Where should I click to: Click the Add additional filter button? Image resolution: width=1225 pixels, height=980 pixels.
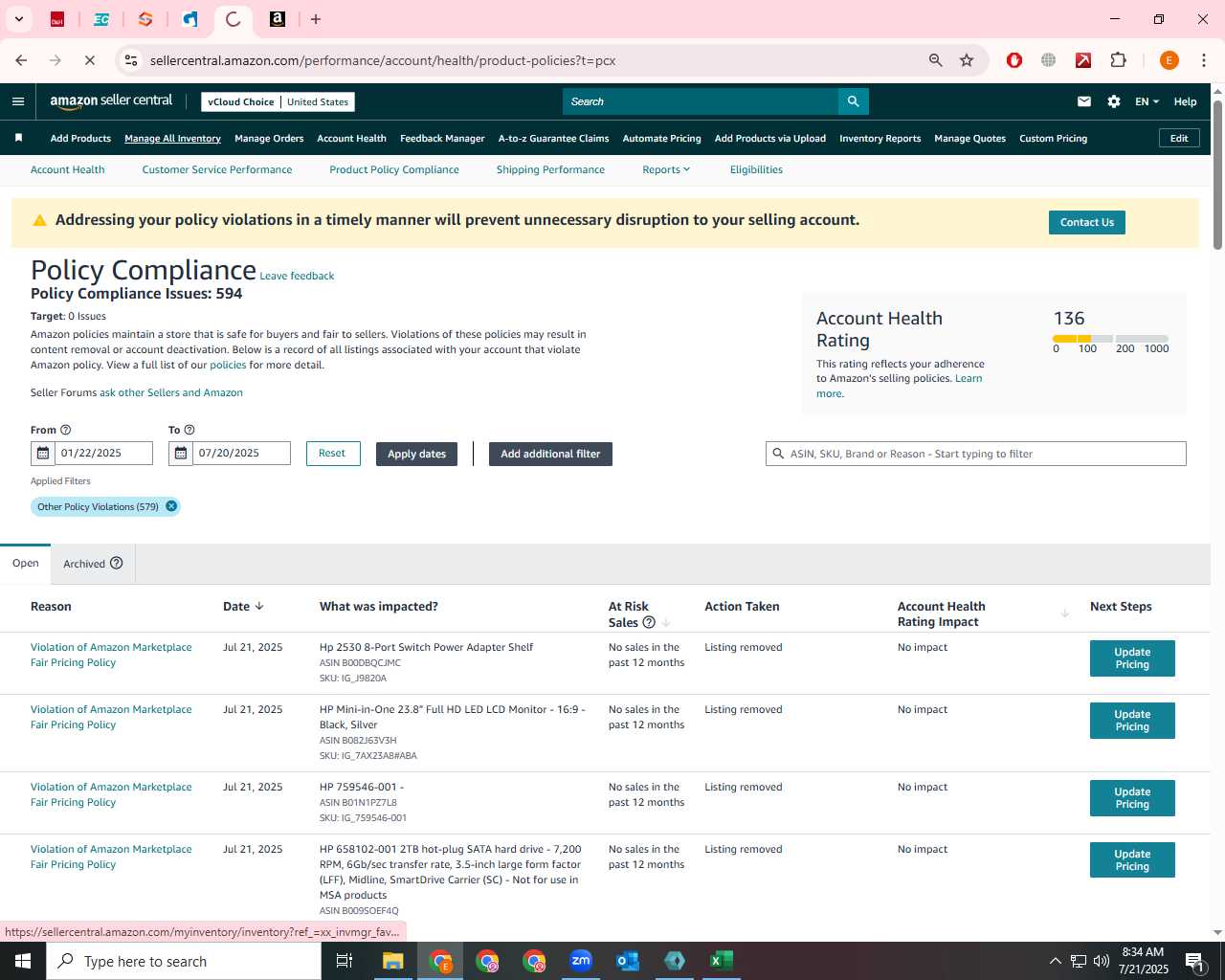click(x=550, y=454)
